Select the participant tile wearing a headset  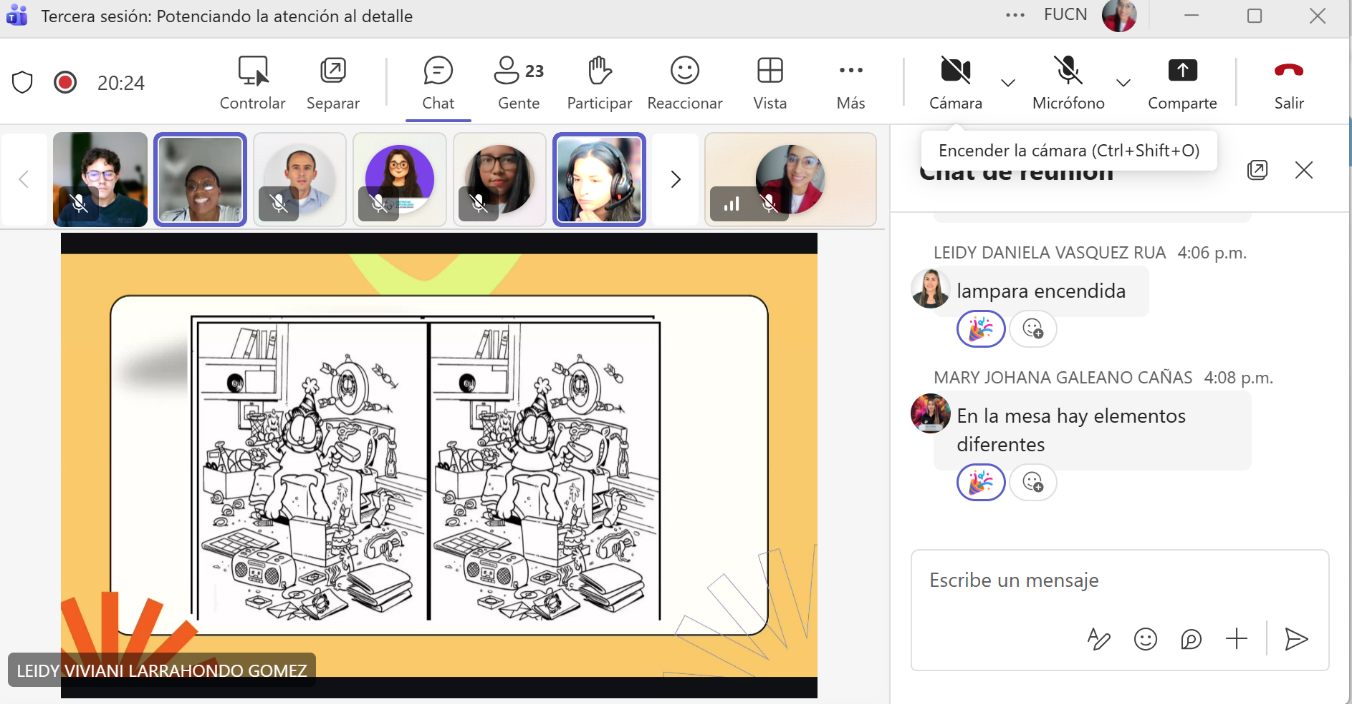coord(599,180)
